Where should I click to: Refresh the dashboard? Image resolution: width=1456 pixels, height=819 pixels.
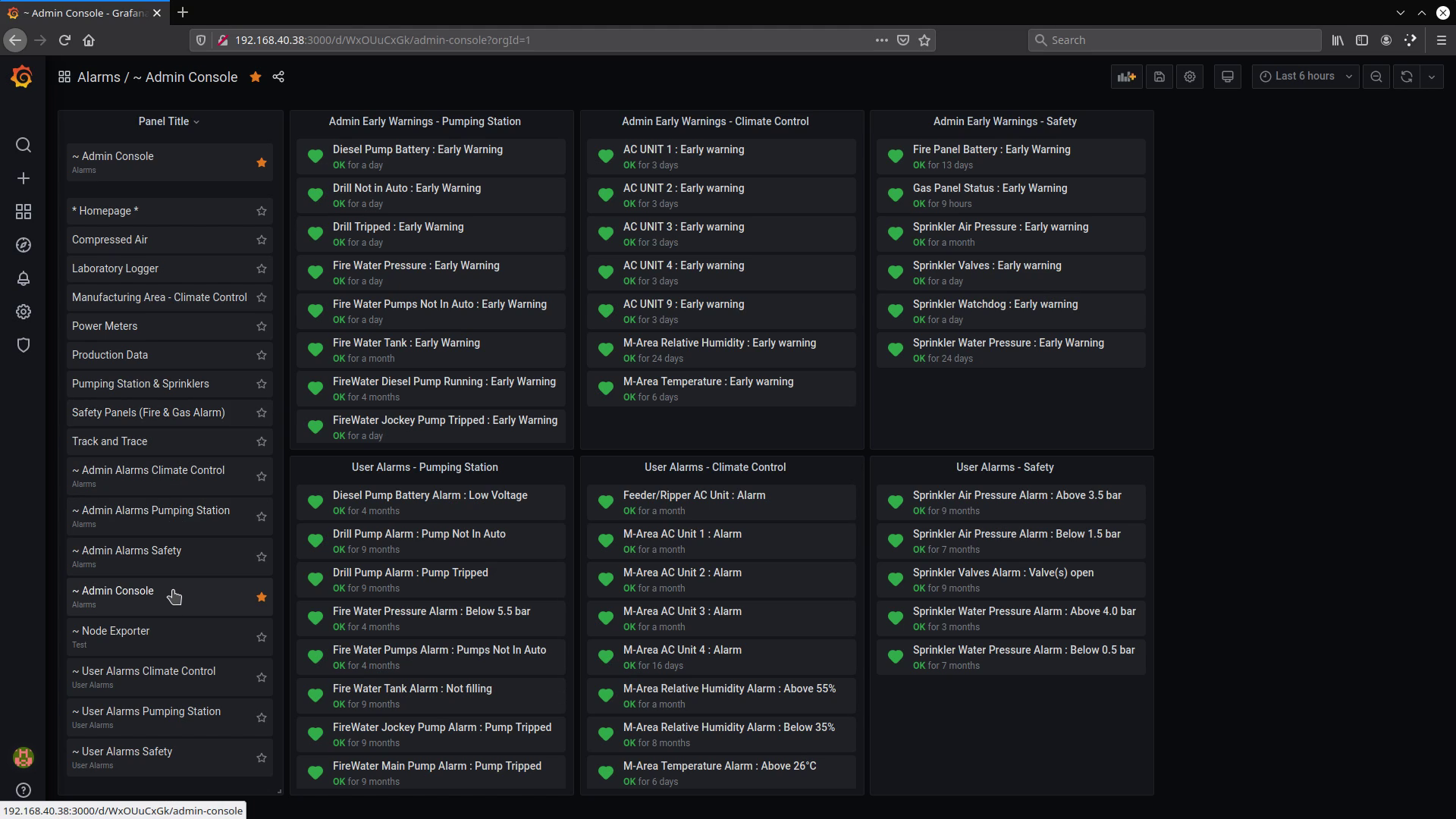(1406, 77)
